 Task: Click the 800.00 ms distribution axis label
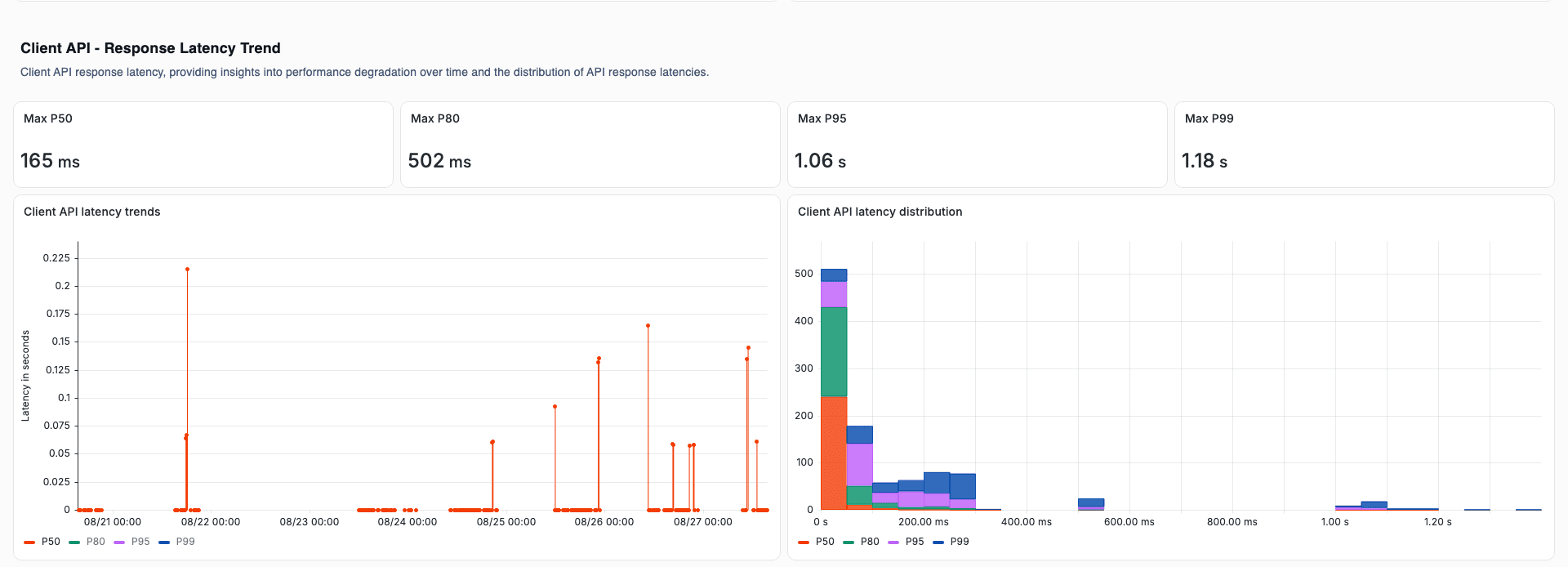pos(1232,522)
